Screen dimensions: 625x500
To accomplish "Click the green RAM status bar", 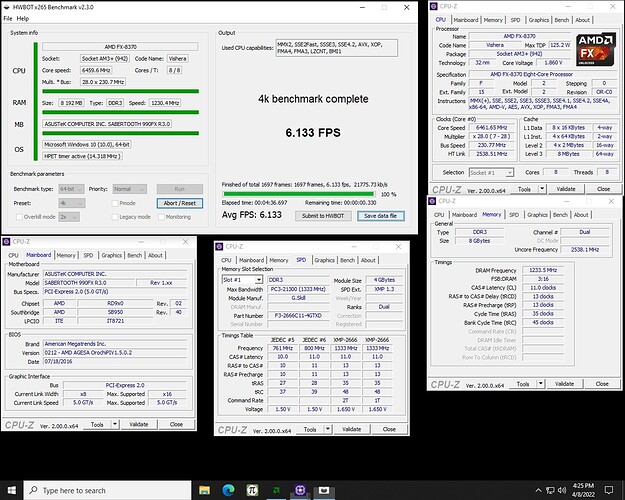I will 120,112.
